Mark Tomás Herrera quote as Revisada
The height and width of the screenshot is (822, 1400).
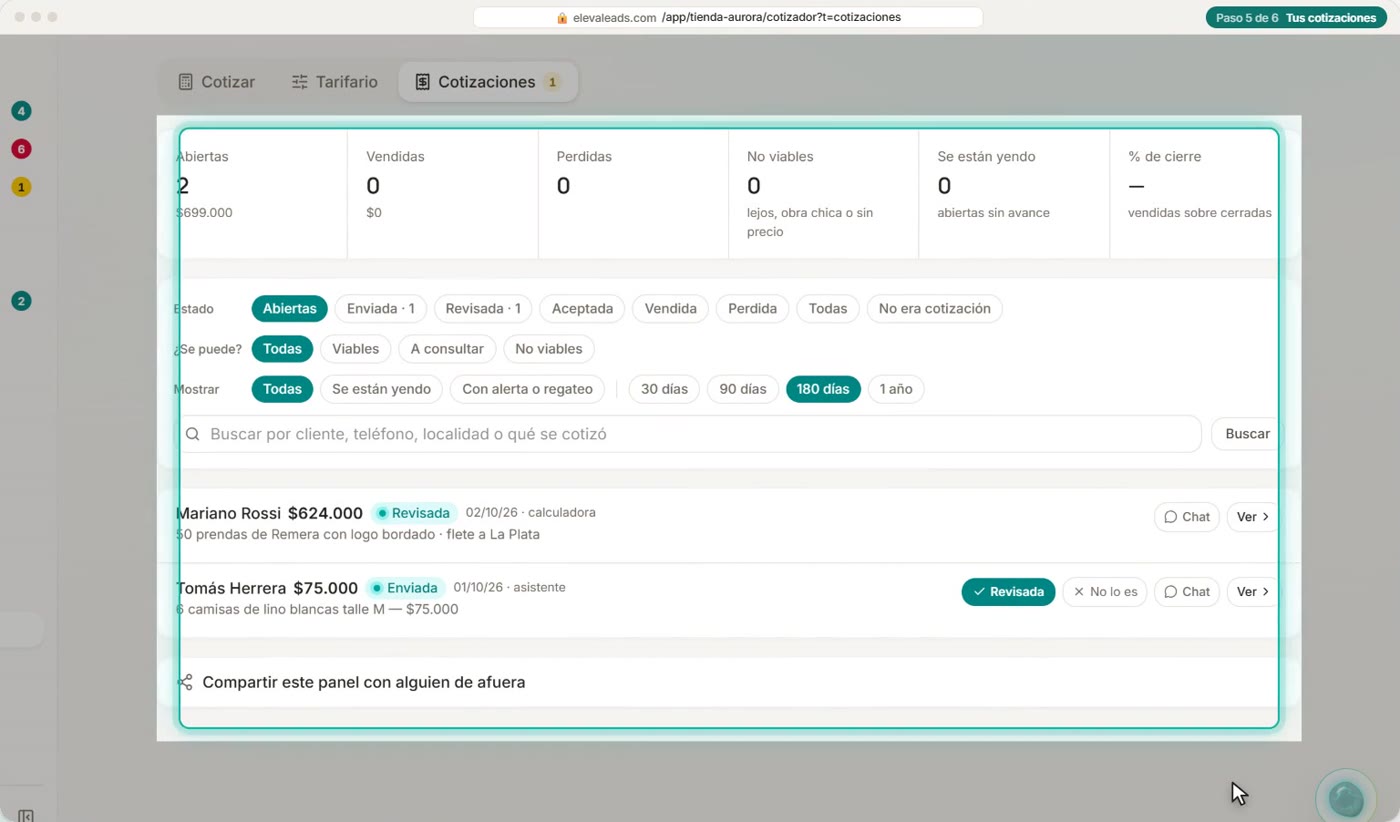(1008, 592)
